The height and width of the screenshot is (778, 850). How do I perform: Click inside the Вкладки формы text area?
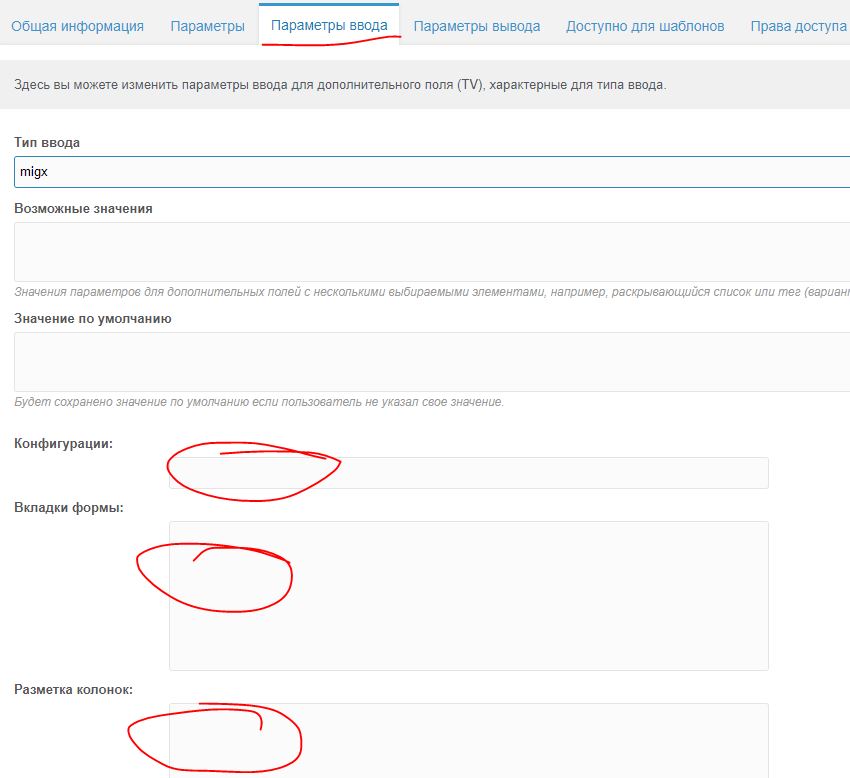[469, 596]
